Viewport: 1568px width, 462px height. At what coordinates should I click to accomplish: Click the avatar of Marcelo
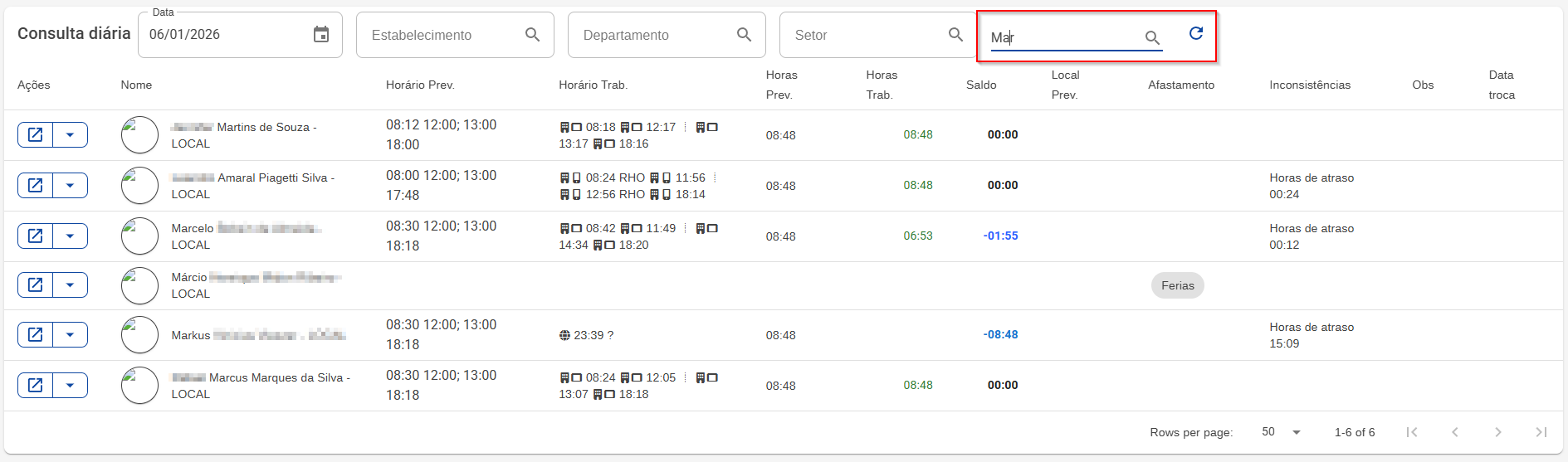pos(139,236)
